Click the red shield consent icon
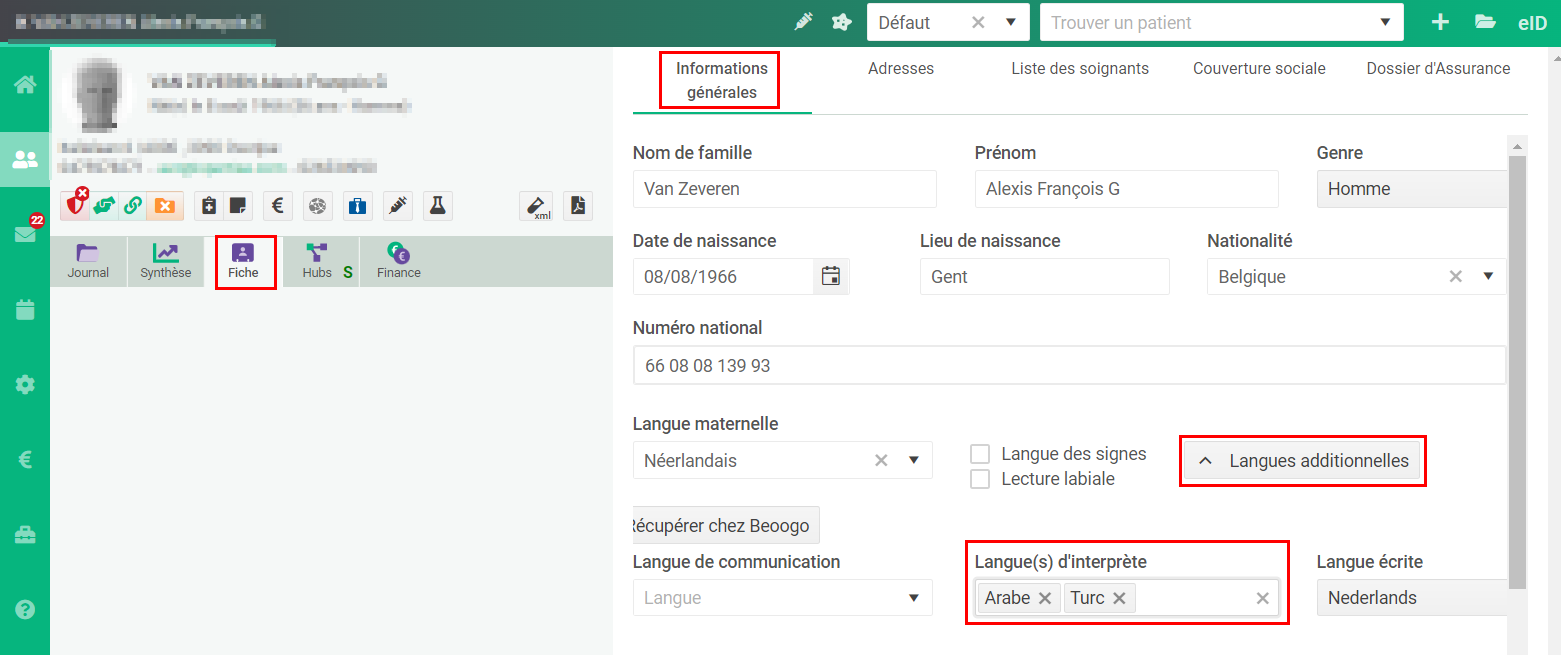 click(77, 205)
